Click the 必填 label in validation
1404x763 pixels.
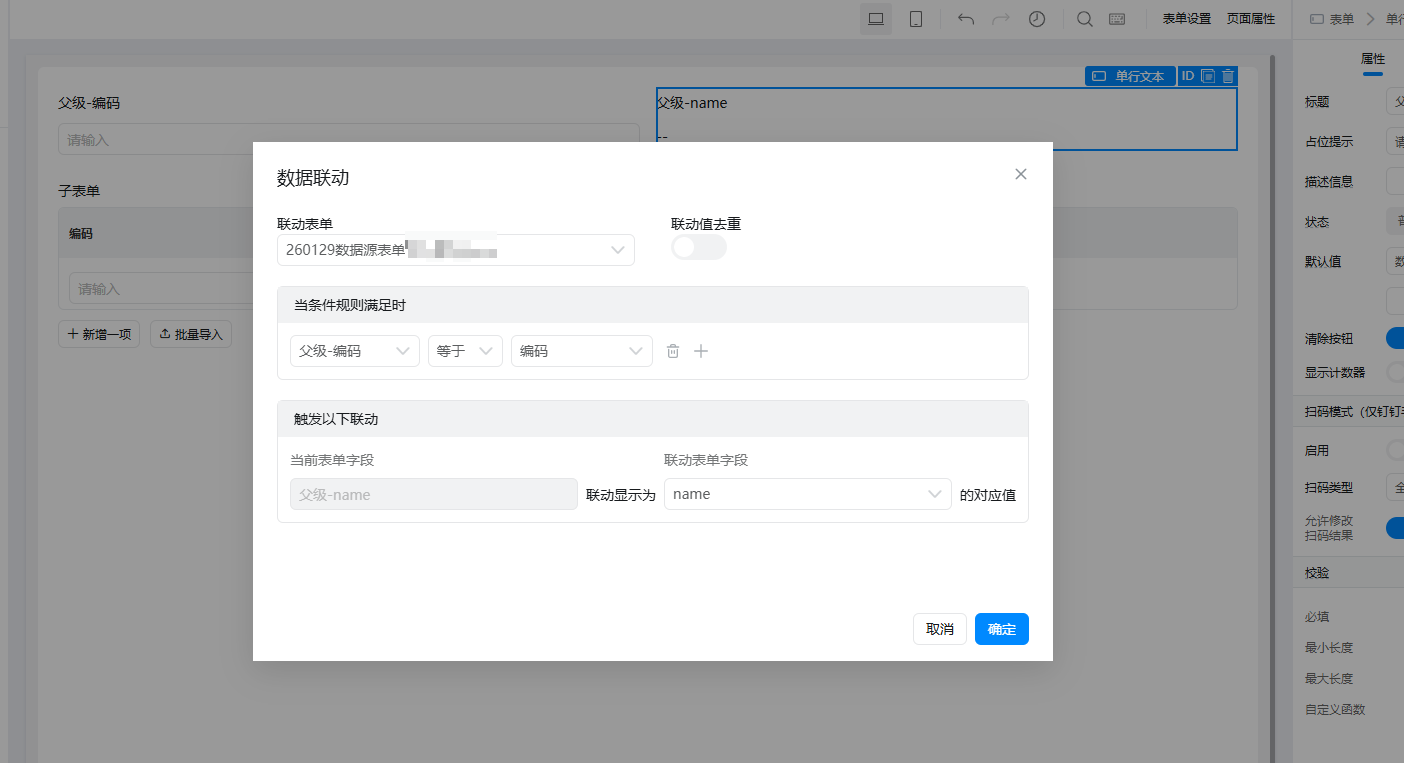[x=1317, y=617]
